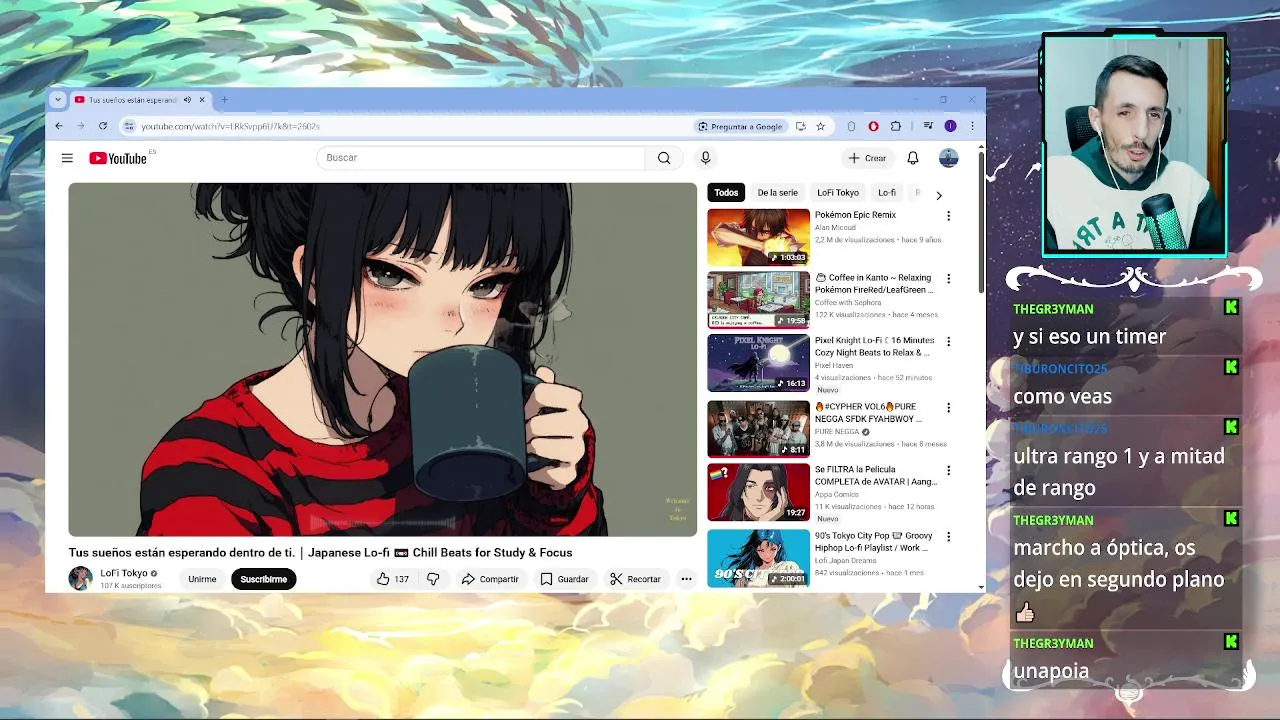Open options for Pokémon Epic Remix video
This screenshot has height=720, width=1280.
(x=948, y=215)
